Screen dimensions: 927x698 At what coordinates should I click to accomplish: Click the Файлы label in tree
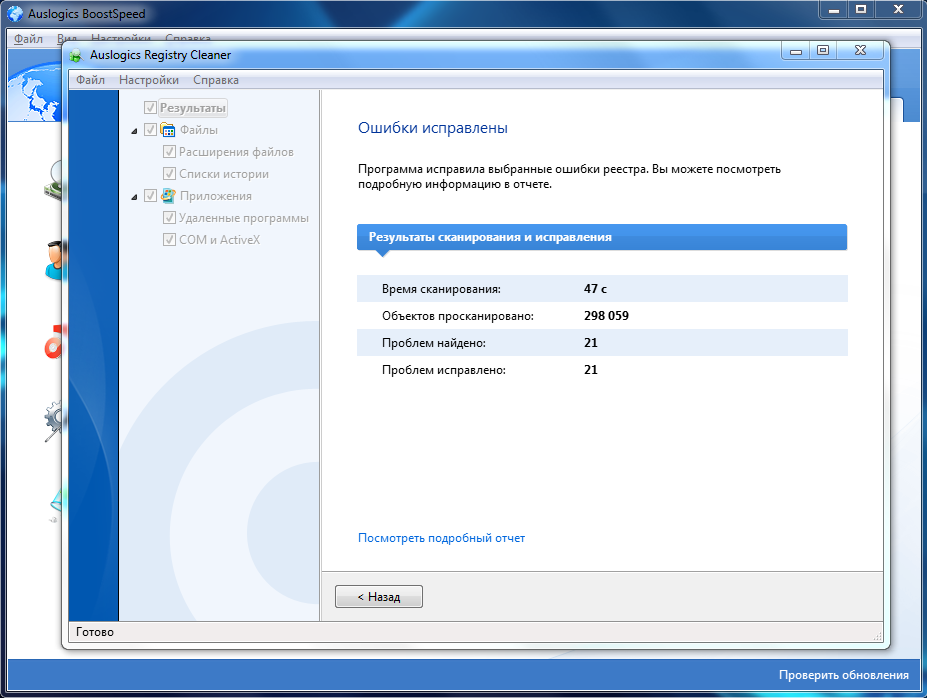point(199,130)
